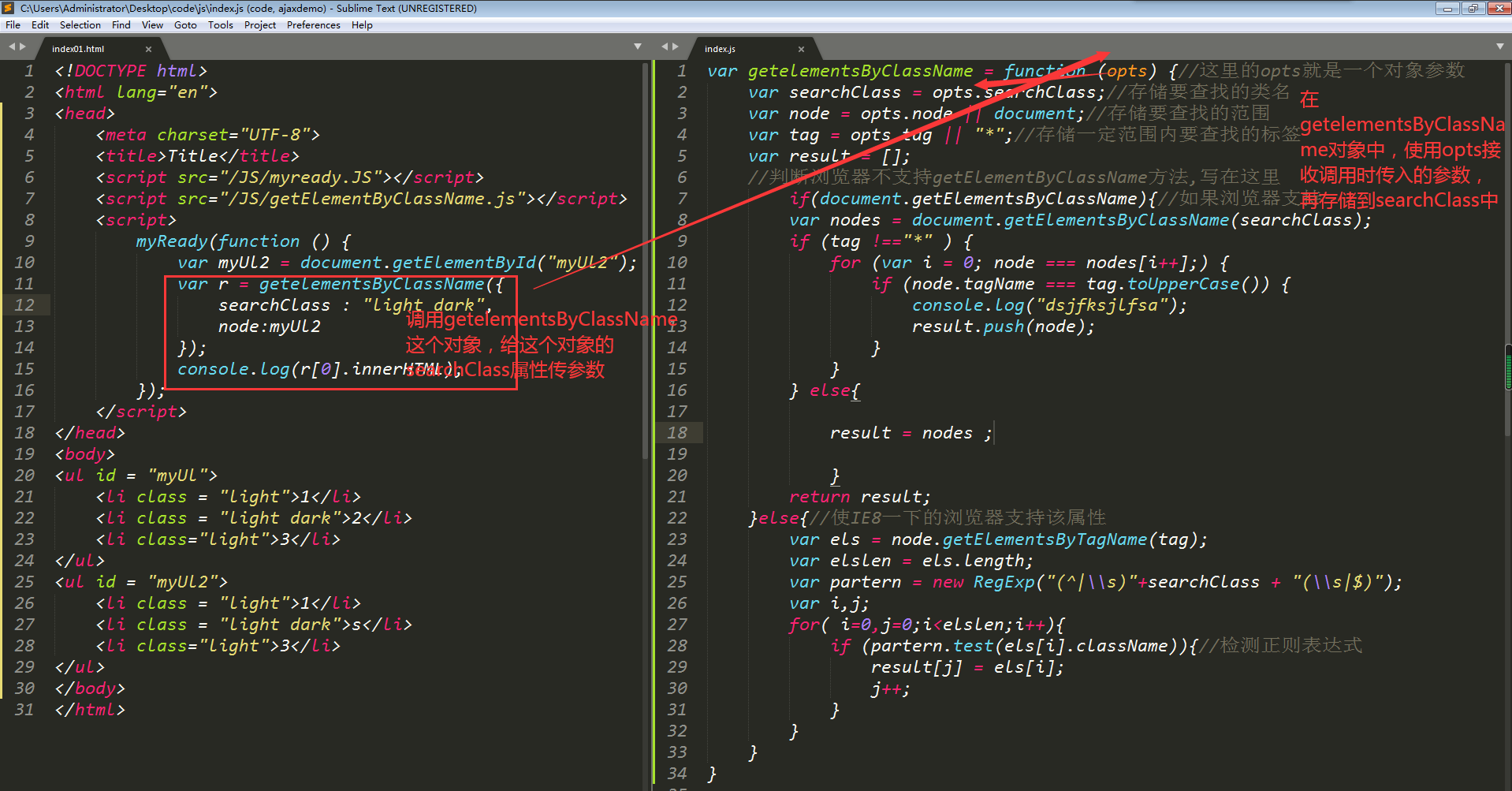Click 'var els = node.getElementsByTagName(tag);' line

pos(998,539)
